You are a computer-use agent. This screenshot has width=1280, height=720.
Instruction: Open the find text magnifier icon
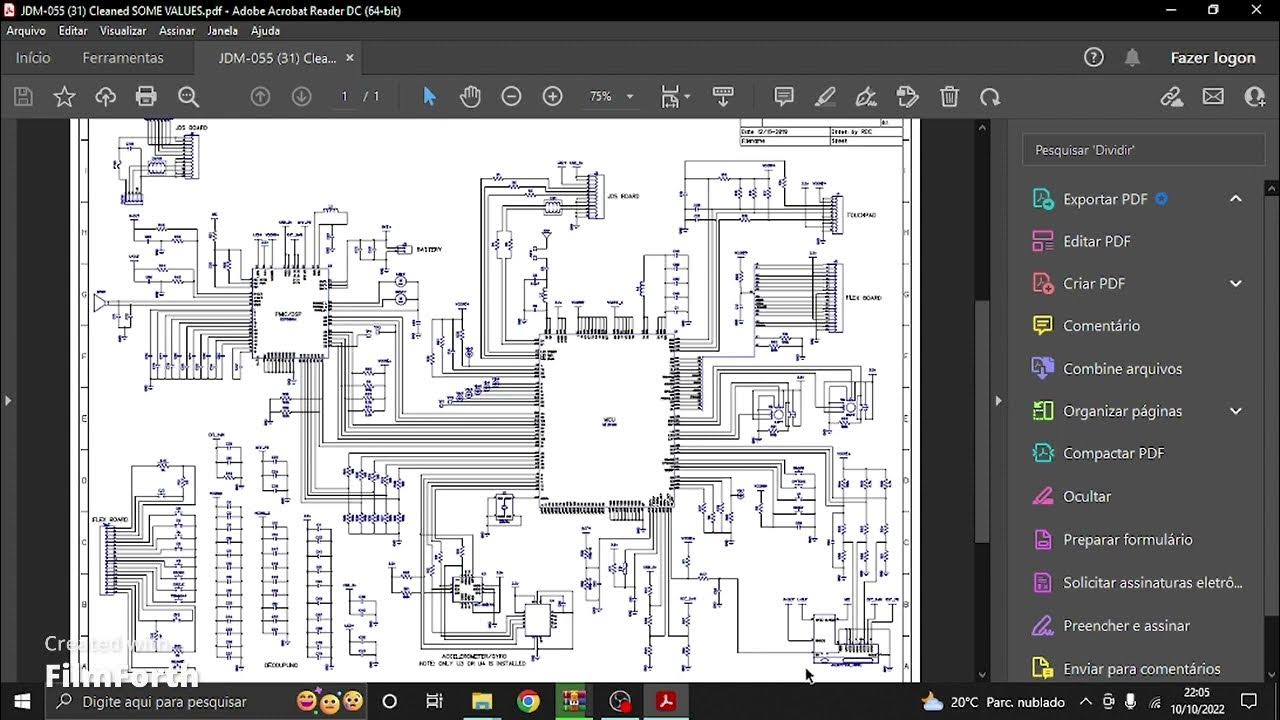coord(188,97)
